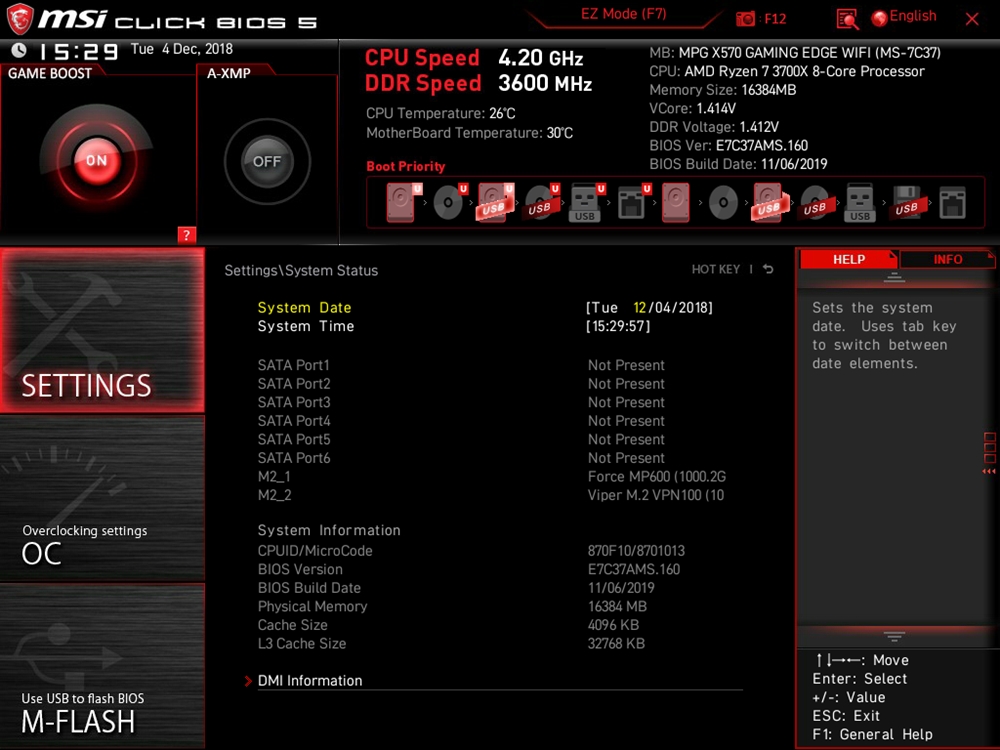Select the System Time value field
The width and height of the screenshot is (1000, 750).
(618, 326)
